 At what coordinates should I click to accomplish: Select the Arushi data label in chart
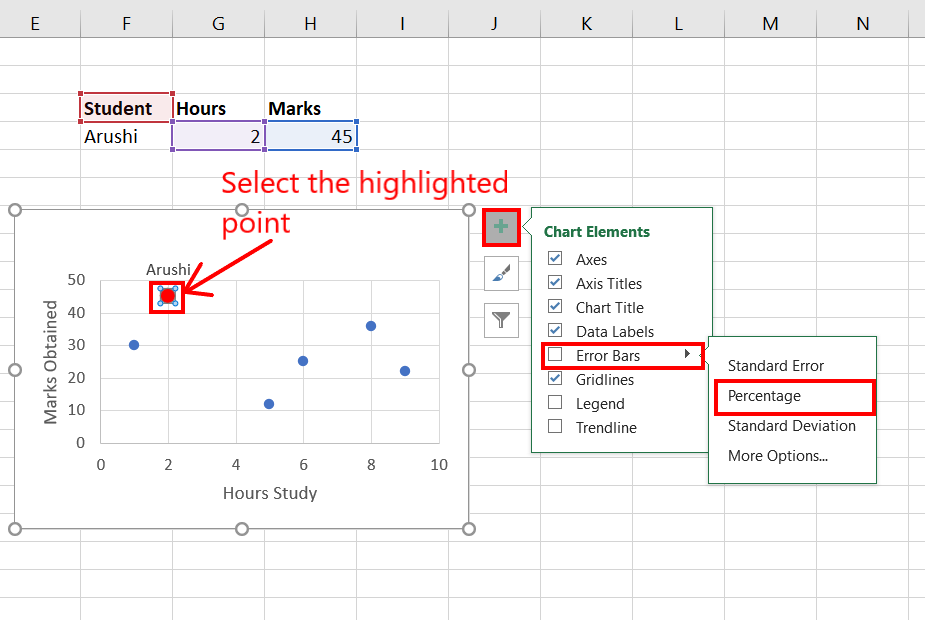click(x=168, y=270)
